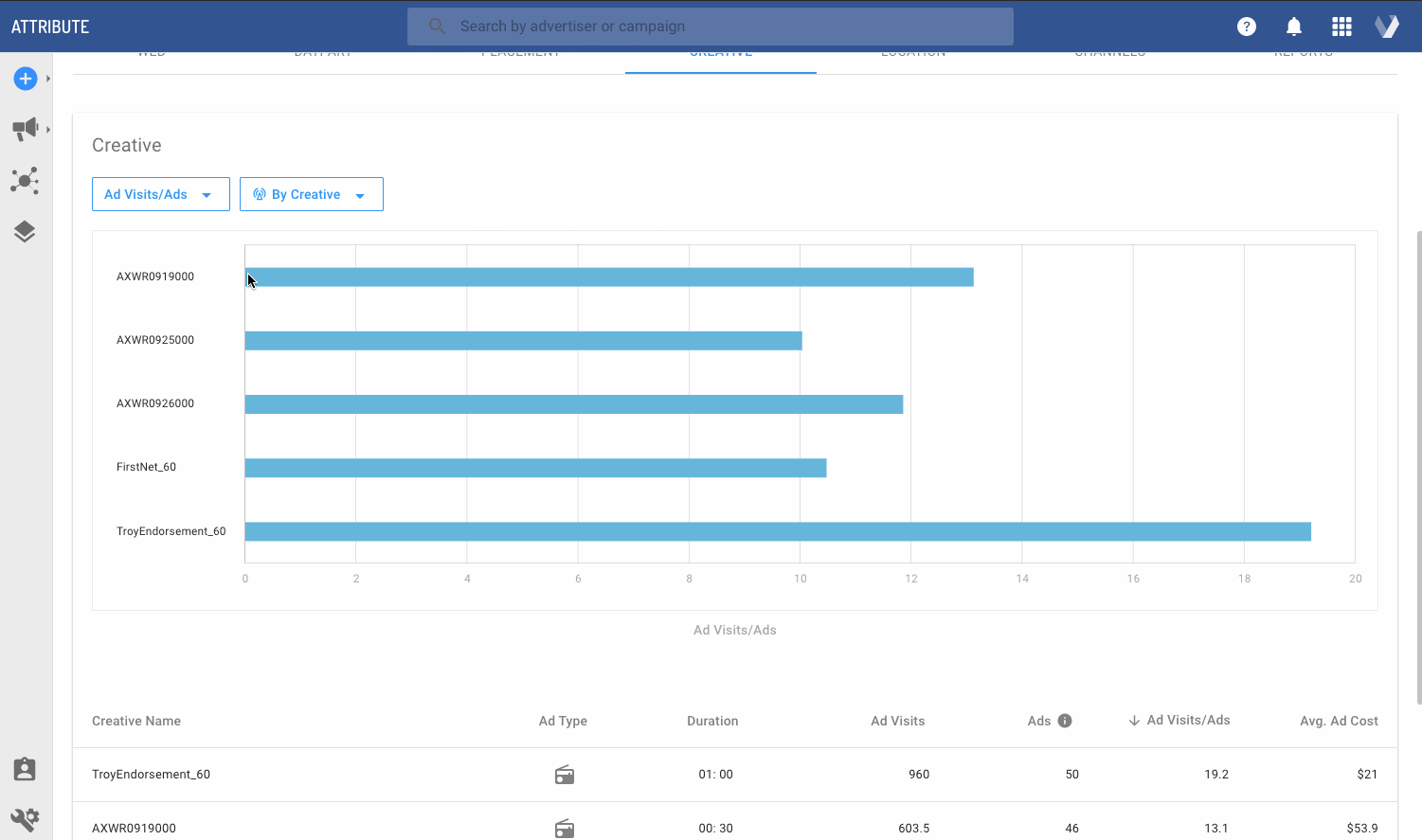Open the CHANNELS tab
The width and height of the screenshot is (1422, 840).
1109,52
